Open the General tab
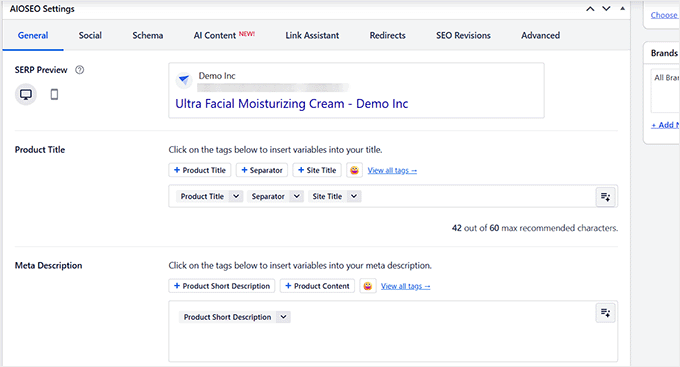 point(33,36)
